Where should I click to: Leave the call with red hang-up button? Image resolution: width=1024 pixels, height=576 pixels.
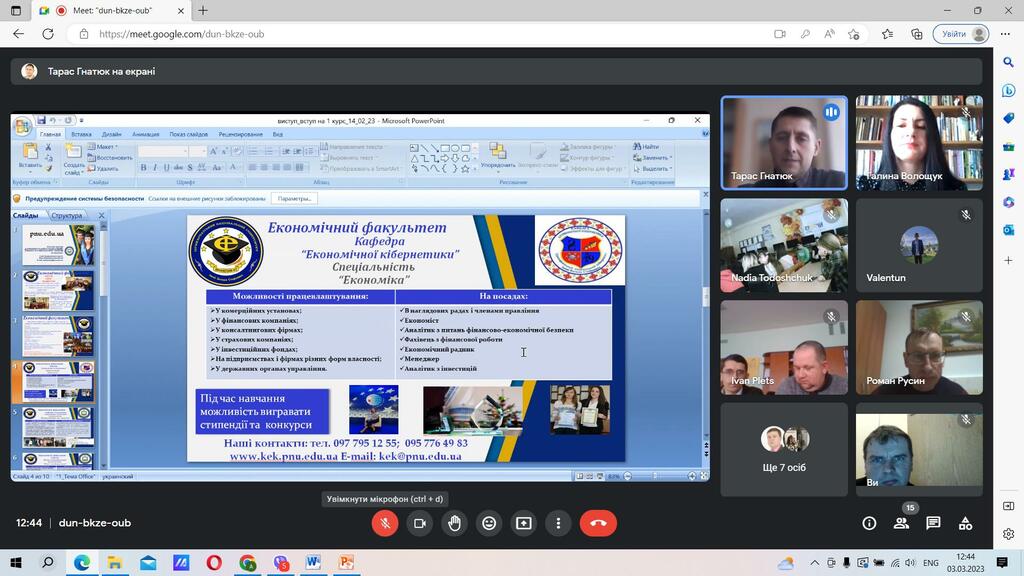[599, 523]
